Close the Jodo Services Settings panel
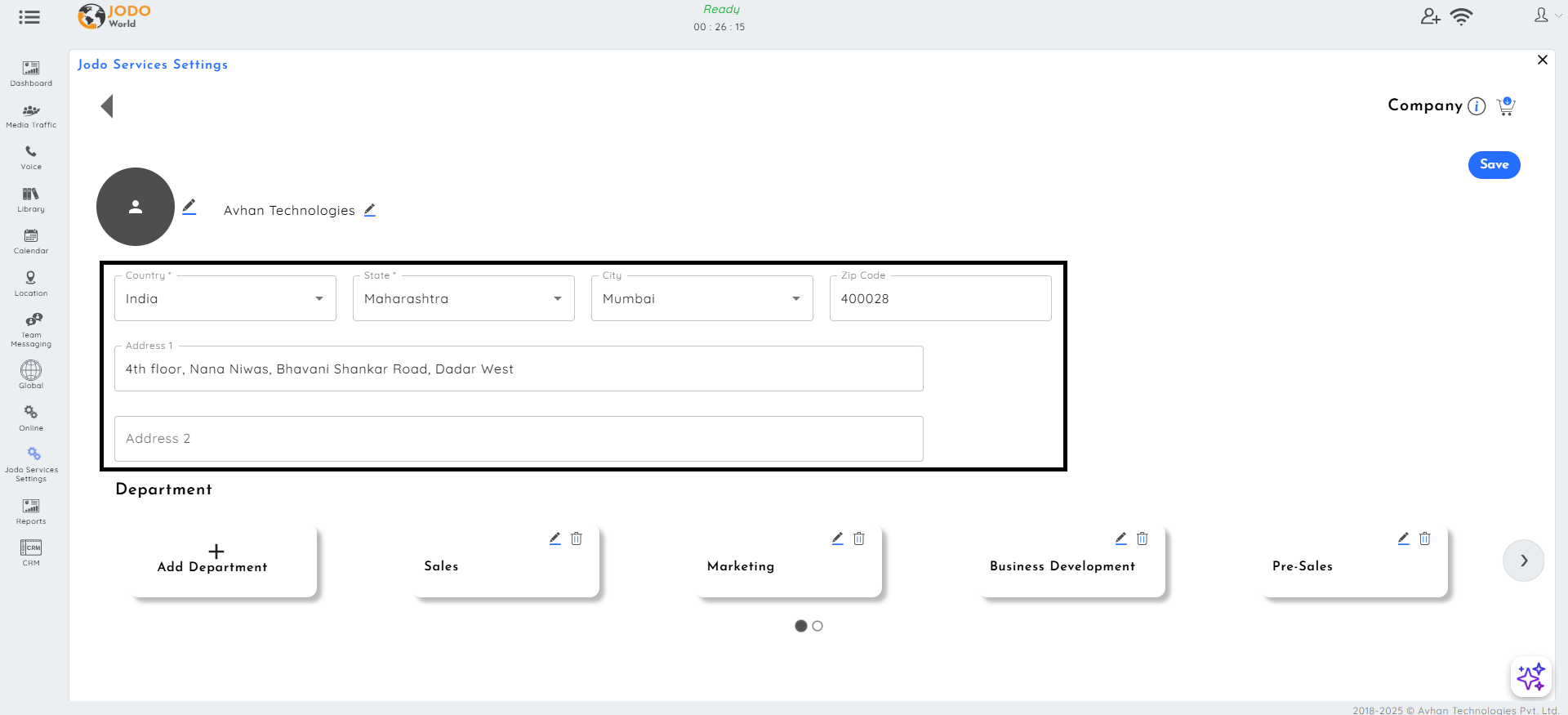The image size is (1568, 715). pos(1543,60)
